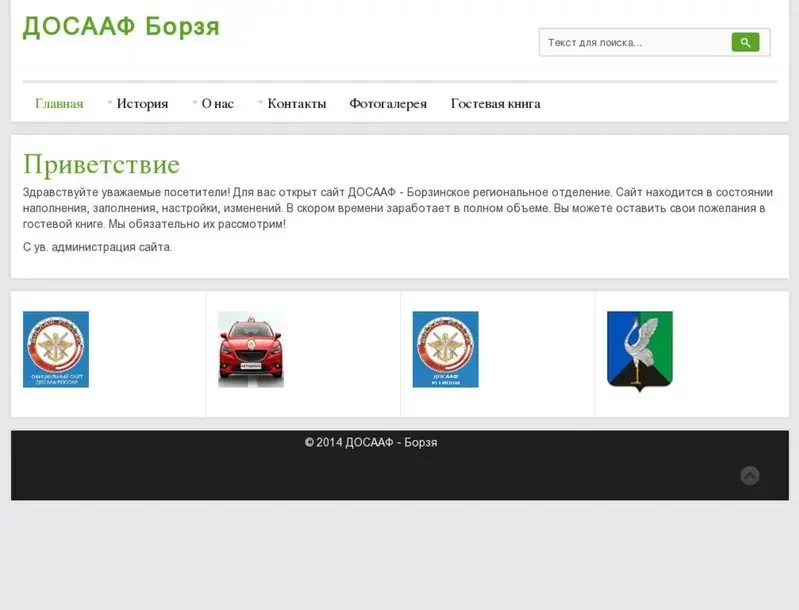Click the green search magnifier button
The image size is (799, 610).
tap(745, 42)
